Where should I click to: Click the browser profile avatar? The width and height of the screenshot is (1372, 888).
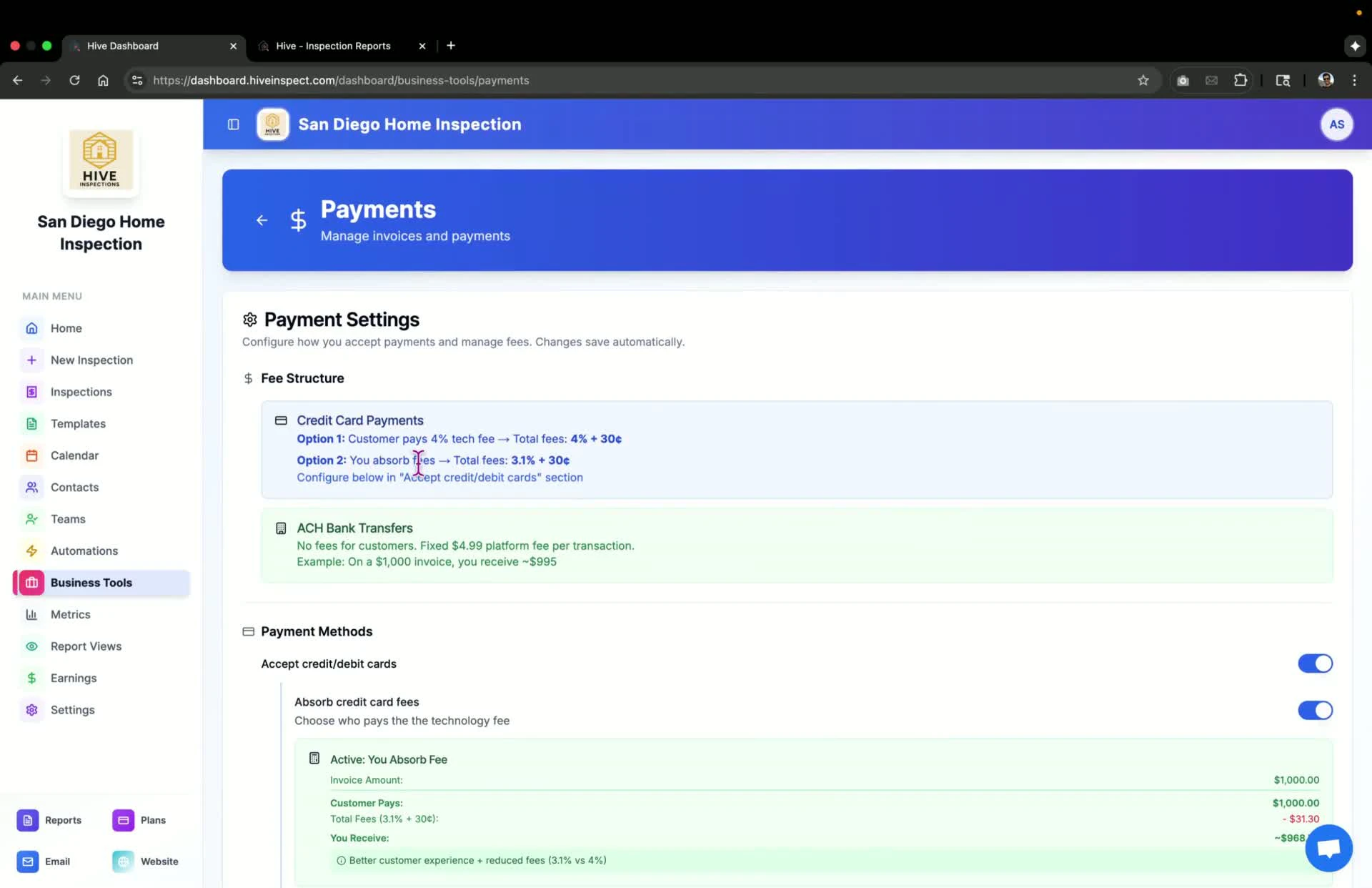(x=1326, y=80)
